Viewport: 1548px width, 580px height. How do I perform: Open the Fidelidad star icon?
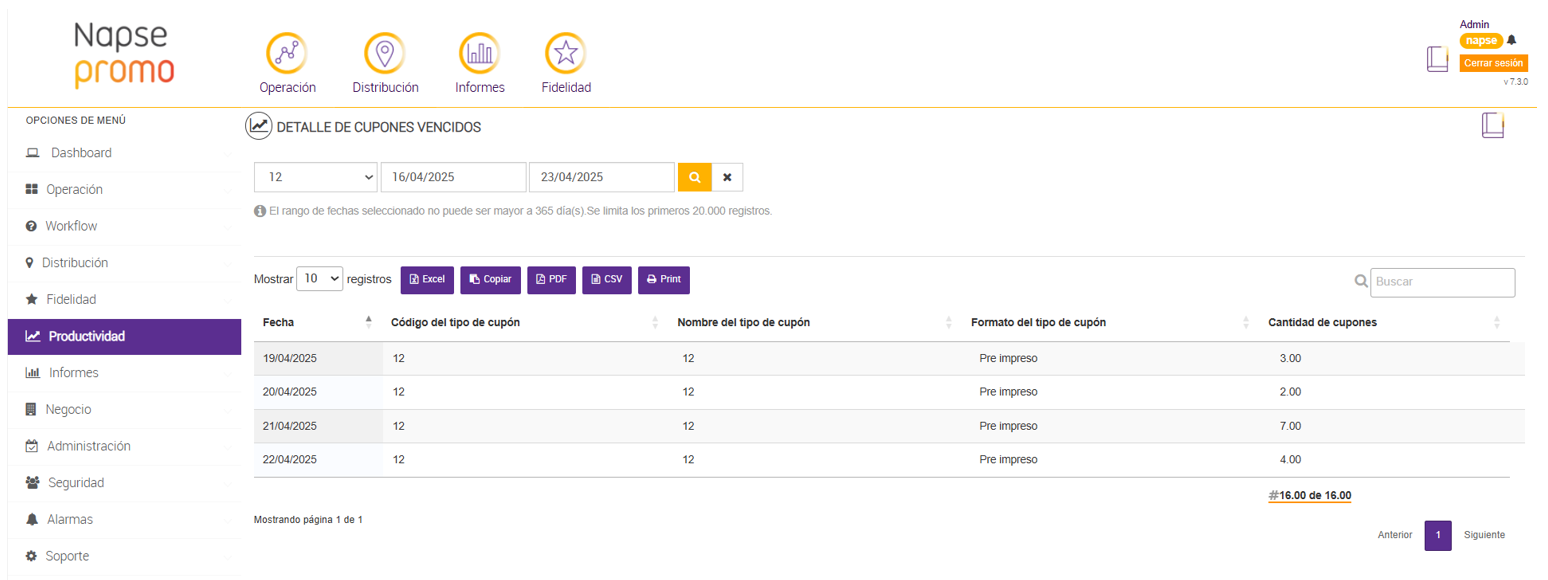point(565,53)
